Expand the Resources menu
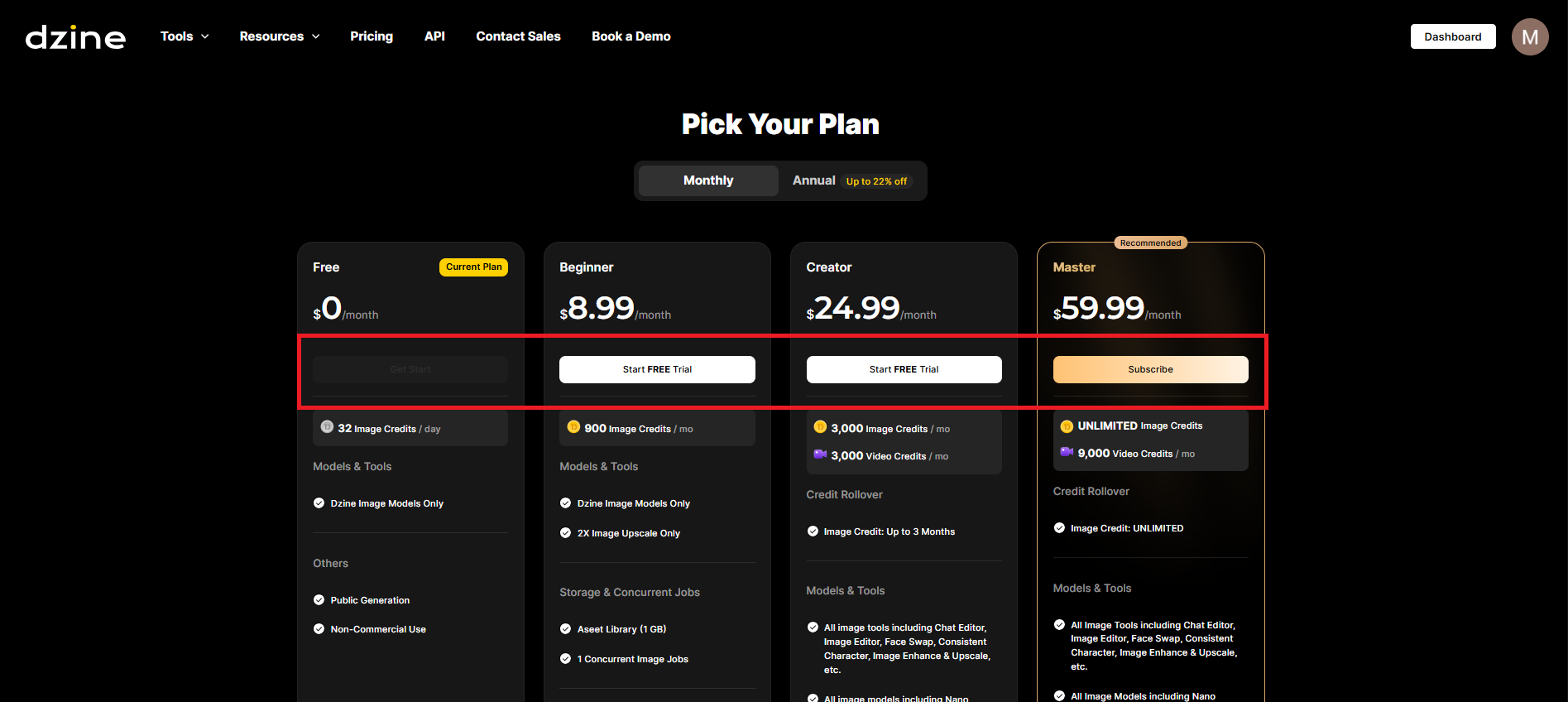 [279, 36]
